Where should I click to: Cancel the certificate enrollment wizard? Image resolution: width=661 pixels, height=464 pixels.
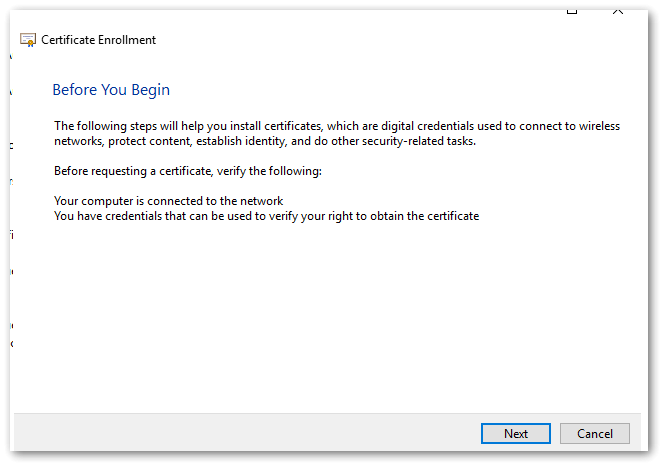point(594,433)
